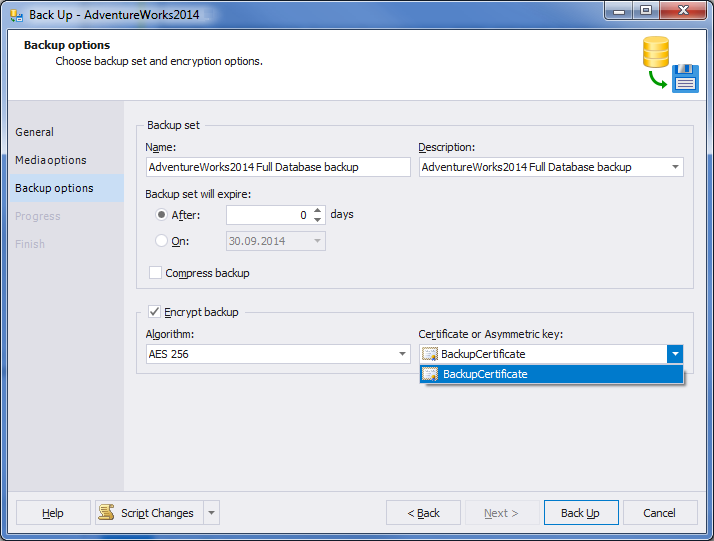Decrease expiration days with down arrow
Viewport: 714px width, 541px height.
coord(318,220)
